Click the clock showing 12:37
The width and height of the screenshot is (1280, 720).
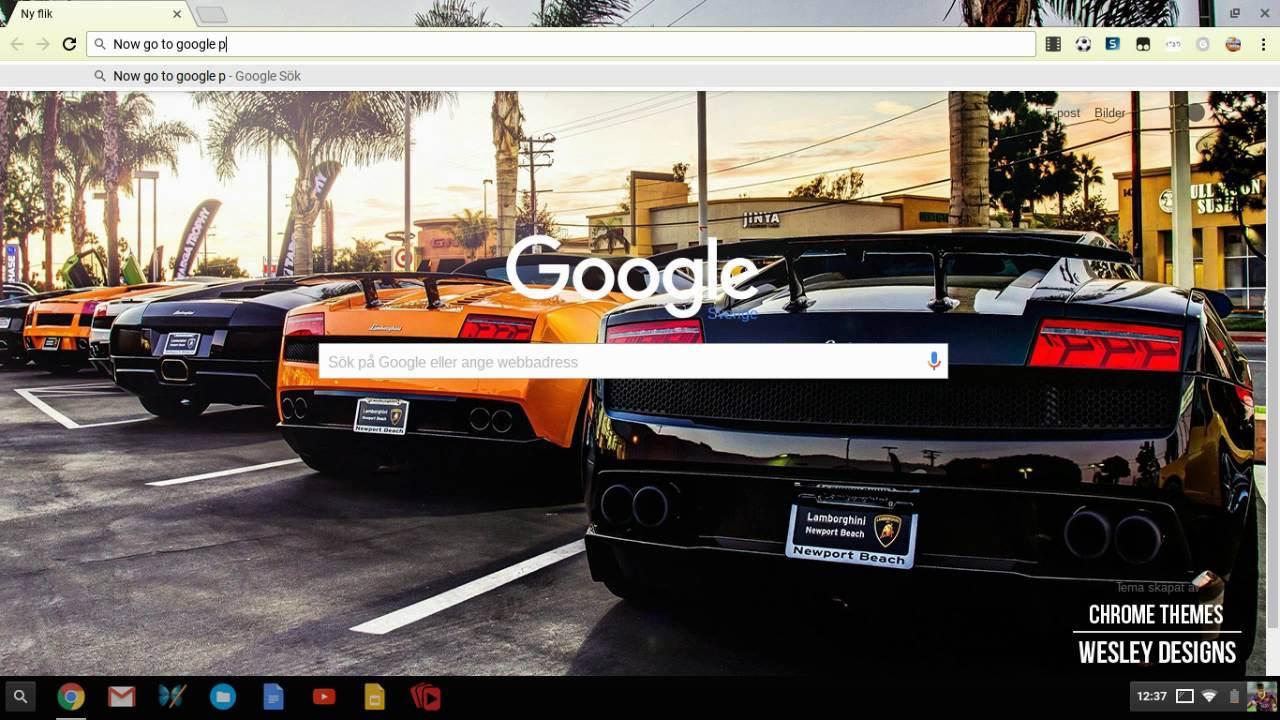click(1152, 696)
